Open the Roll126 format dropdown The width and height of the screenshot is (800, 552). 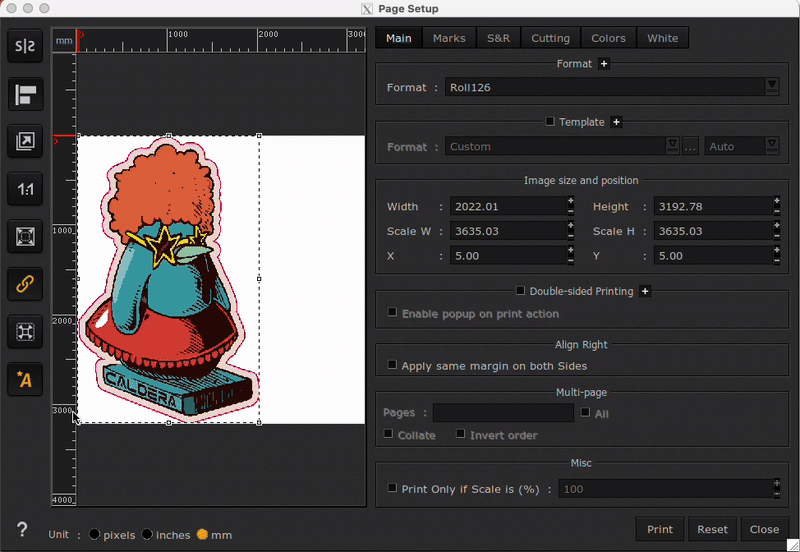(771, 87)
